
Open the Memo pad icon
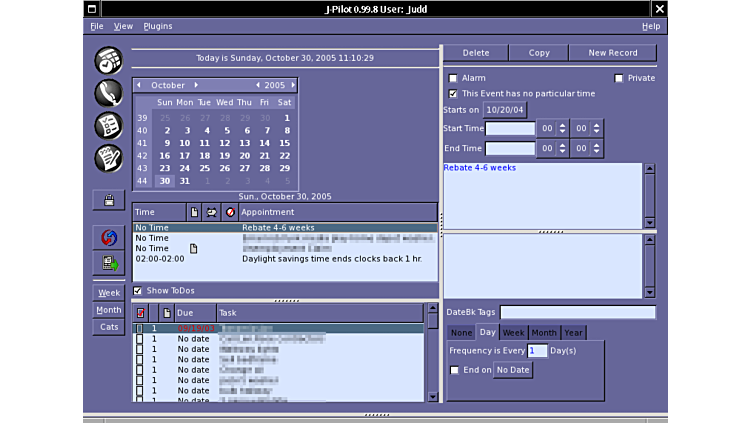(108, 158)
